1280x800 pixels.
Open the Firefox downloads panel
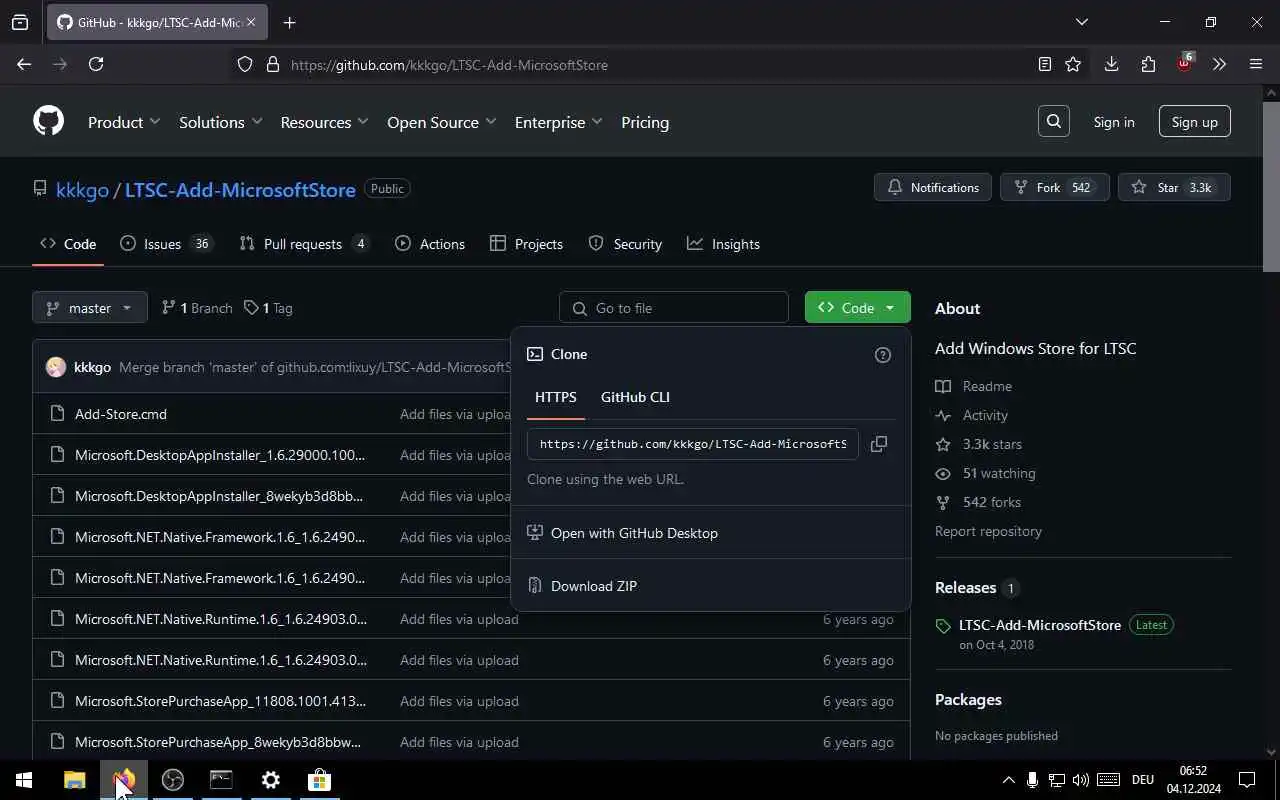pyautogui.click(x=1111, y=64)
